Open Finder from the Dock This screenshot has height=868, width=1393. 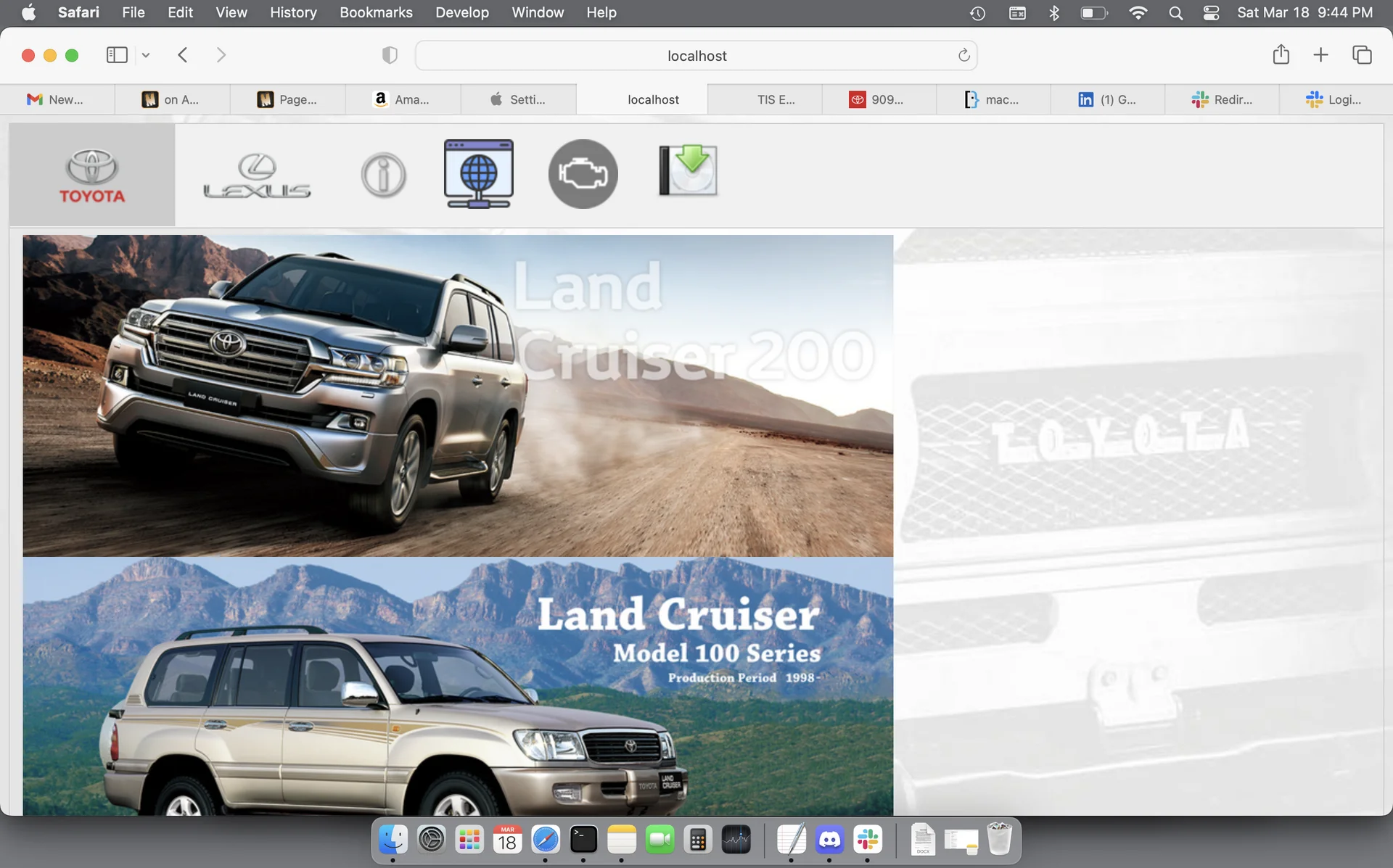pyautogui.click(x=393, y=840)
